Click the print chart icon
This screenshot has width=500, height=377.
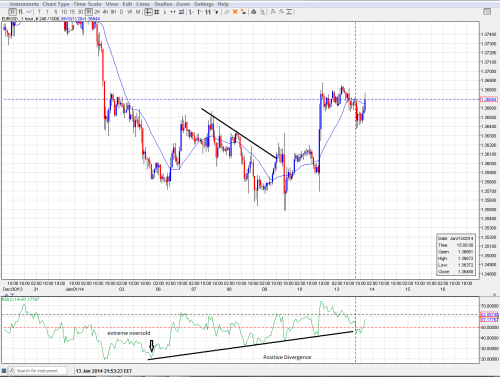click(x=254, y=12)
